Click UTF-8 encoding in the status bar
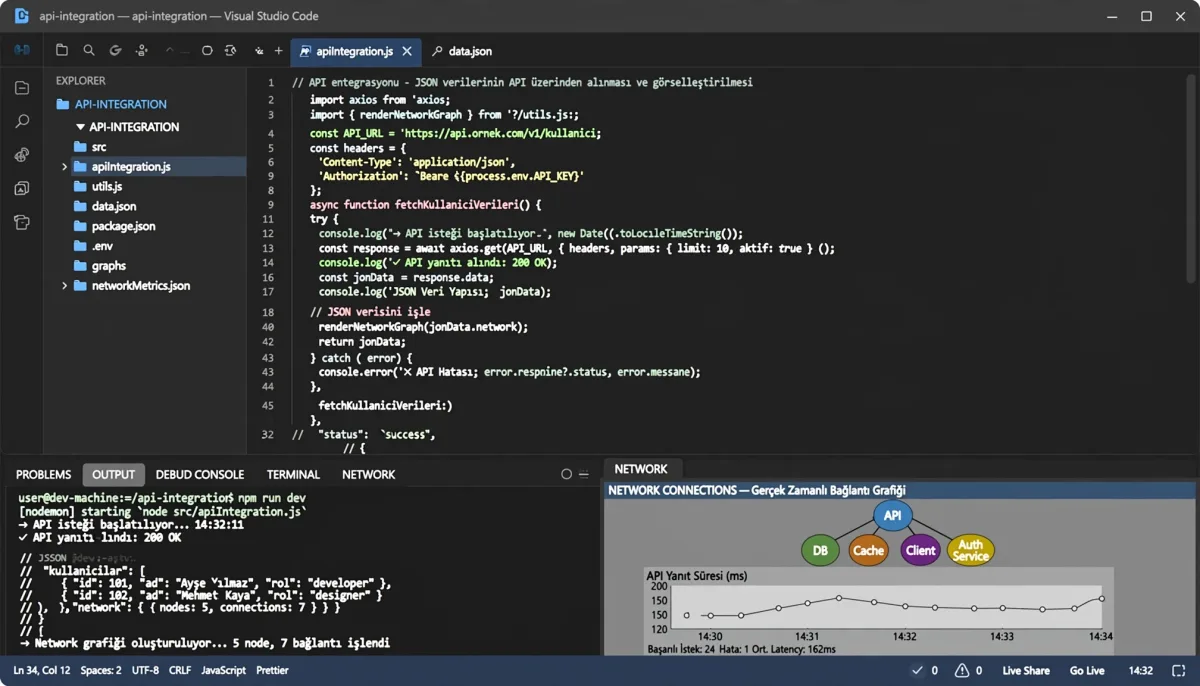The height and width of the screenshot is (686, 1200). pyautogui.click(x=145, y=671)
